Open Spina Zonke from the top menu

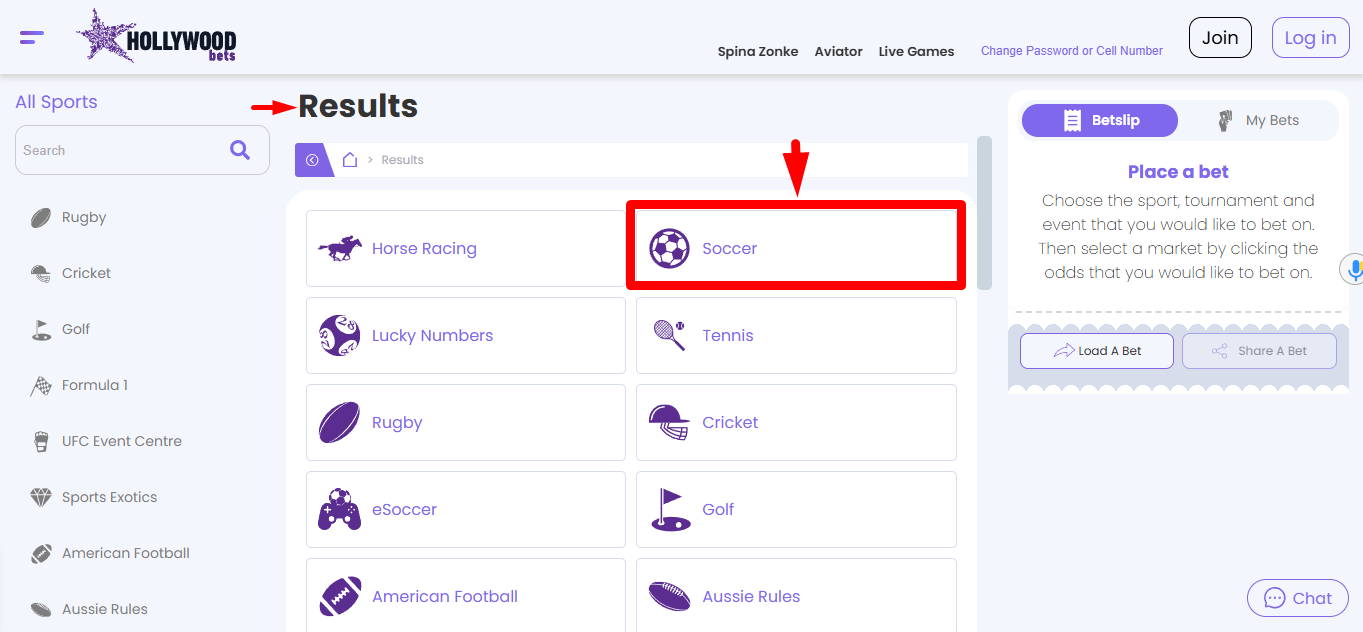(757, 51)
